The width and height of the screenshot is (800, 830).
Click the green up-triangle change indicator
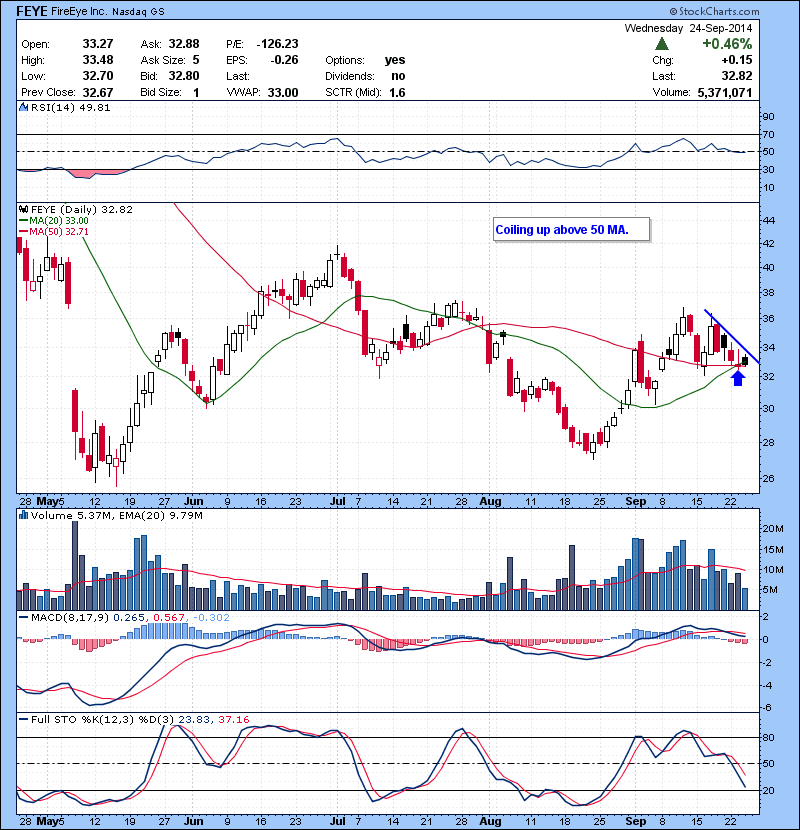(662, 44)
